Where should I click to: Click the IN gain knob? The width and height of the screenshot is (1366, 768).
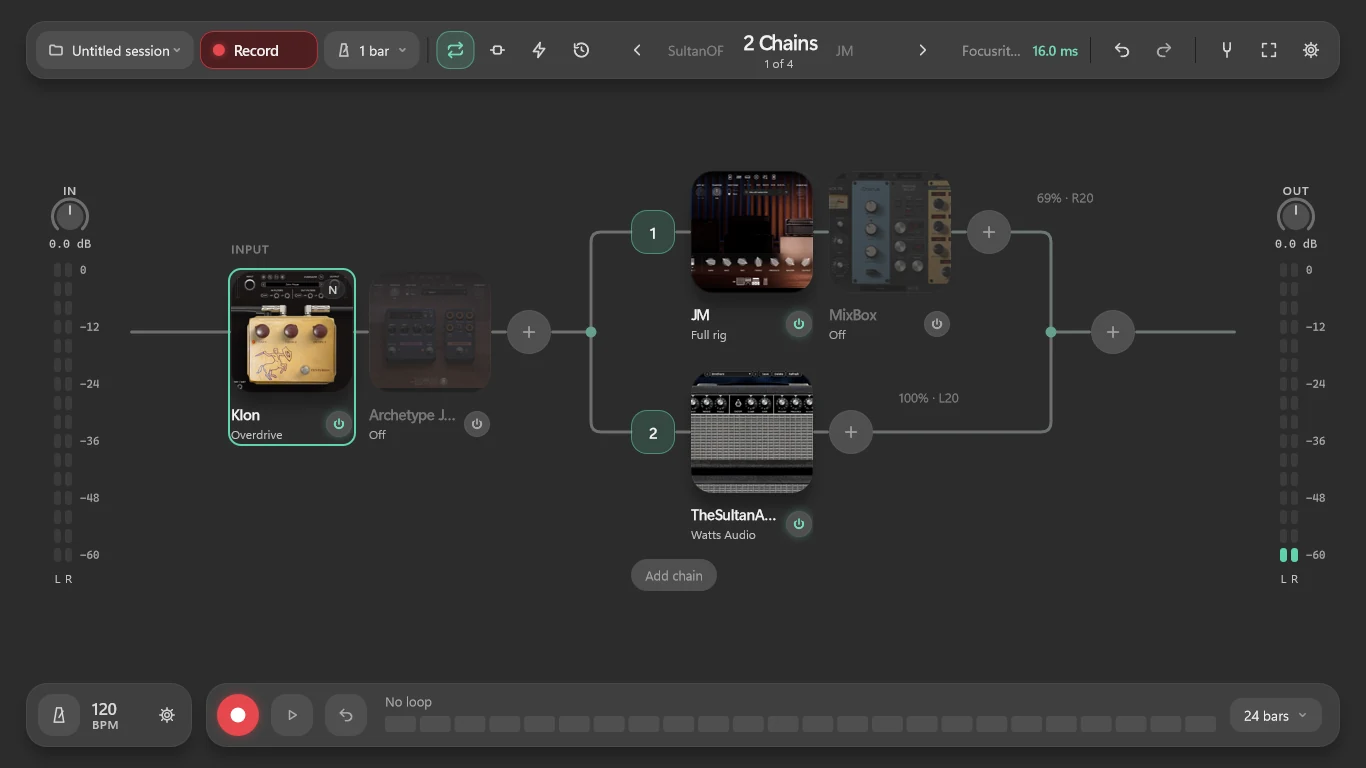click(69, 215)
